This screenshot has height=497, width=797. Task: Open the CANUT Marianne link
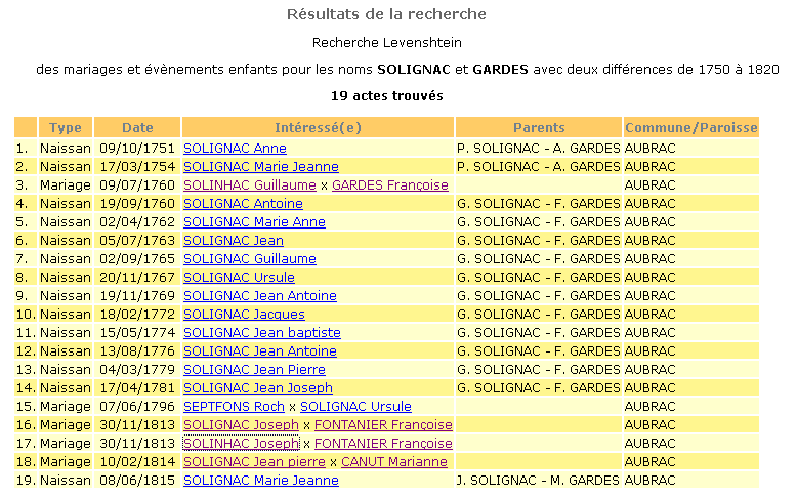coord(394,461)
